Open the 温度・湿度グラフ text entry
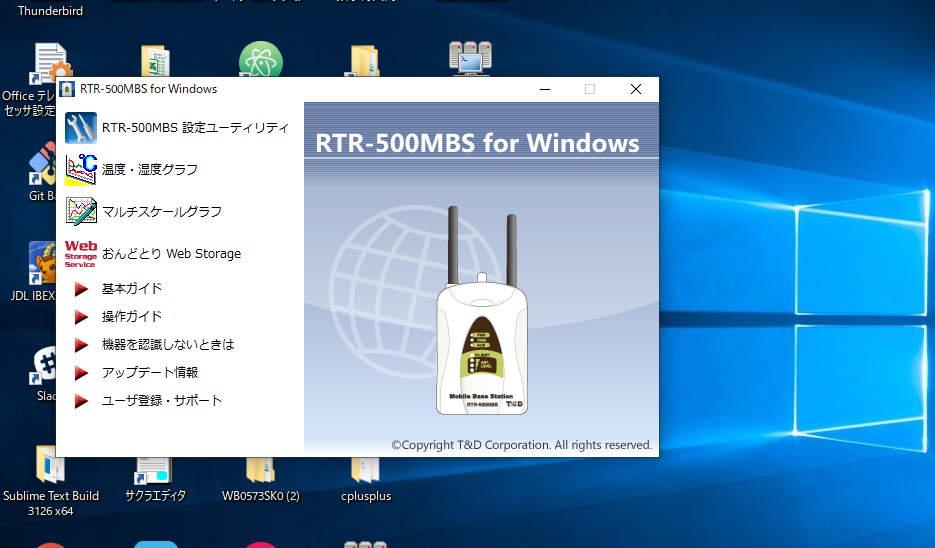 (x=150, y=169)
